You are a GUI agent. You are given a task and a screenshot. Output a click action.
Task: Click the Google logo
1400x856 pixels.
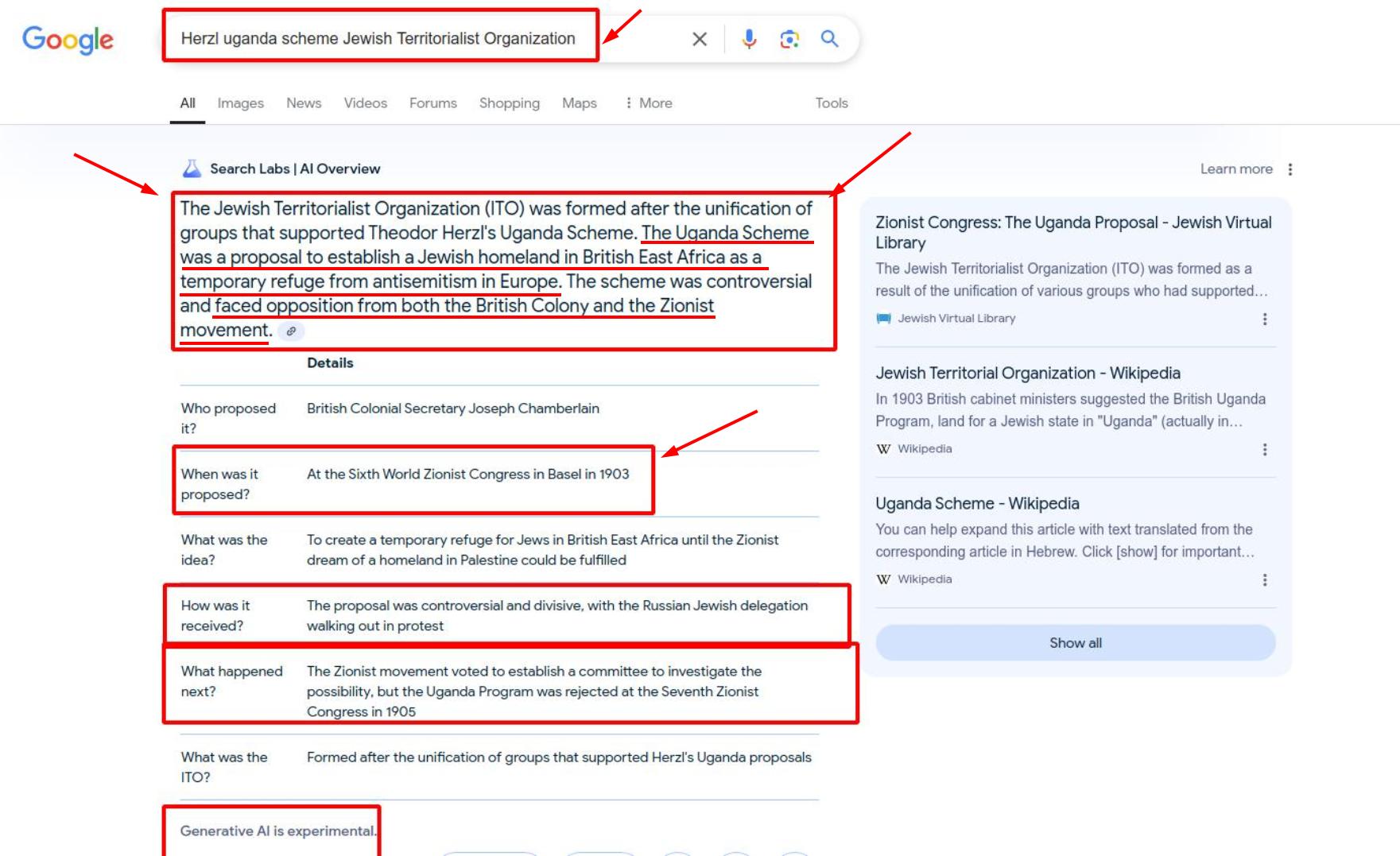pyautogui.click(x=68, y=39)
